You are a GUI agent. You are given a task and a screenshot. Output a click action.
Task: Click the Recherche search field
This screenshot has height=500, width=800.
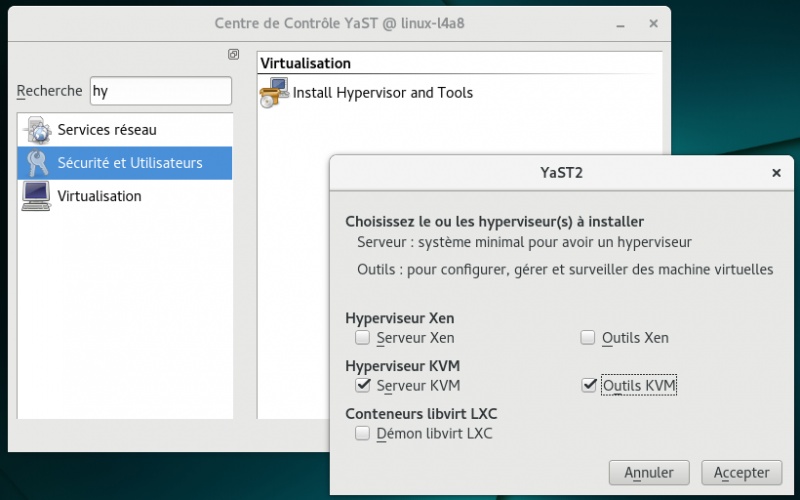point(161,91)
